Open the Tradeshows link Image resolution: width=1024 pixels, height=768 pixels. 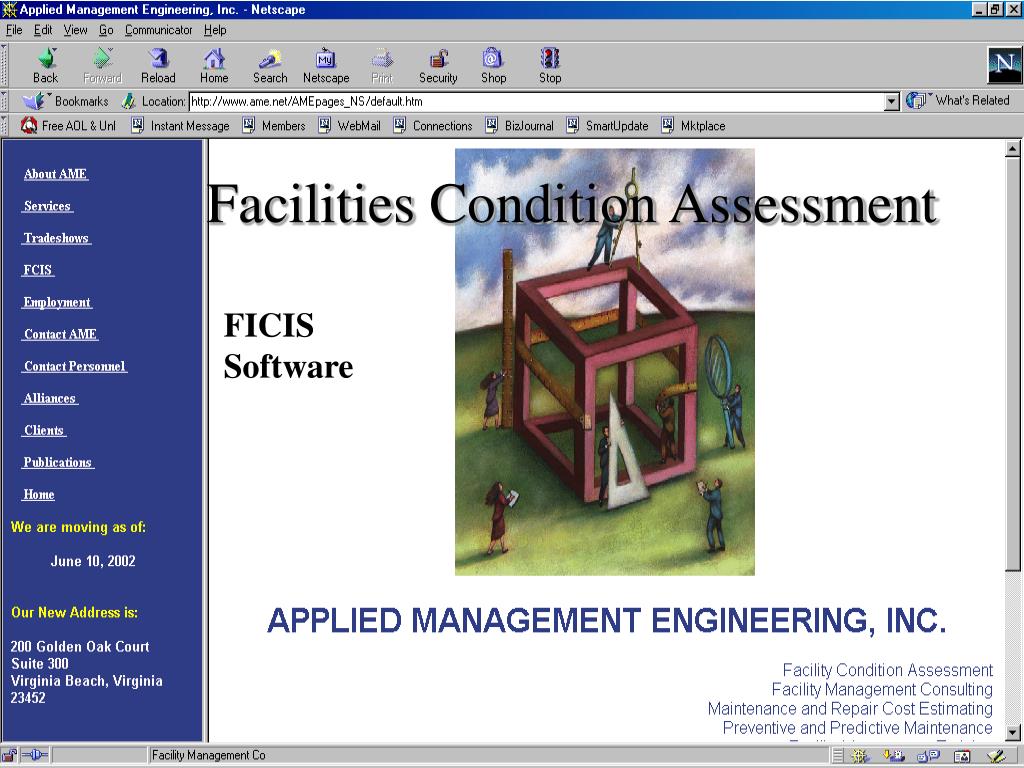[x=57, y=238]
